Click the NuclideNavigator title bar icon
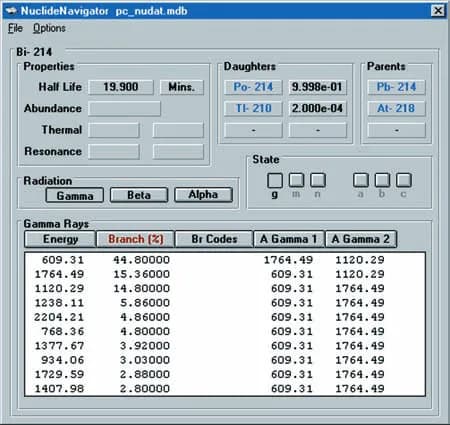450x425 pixels. (11, 11)
